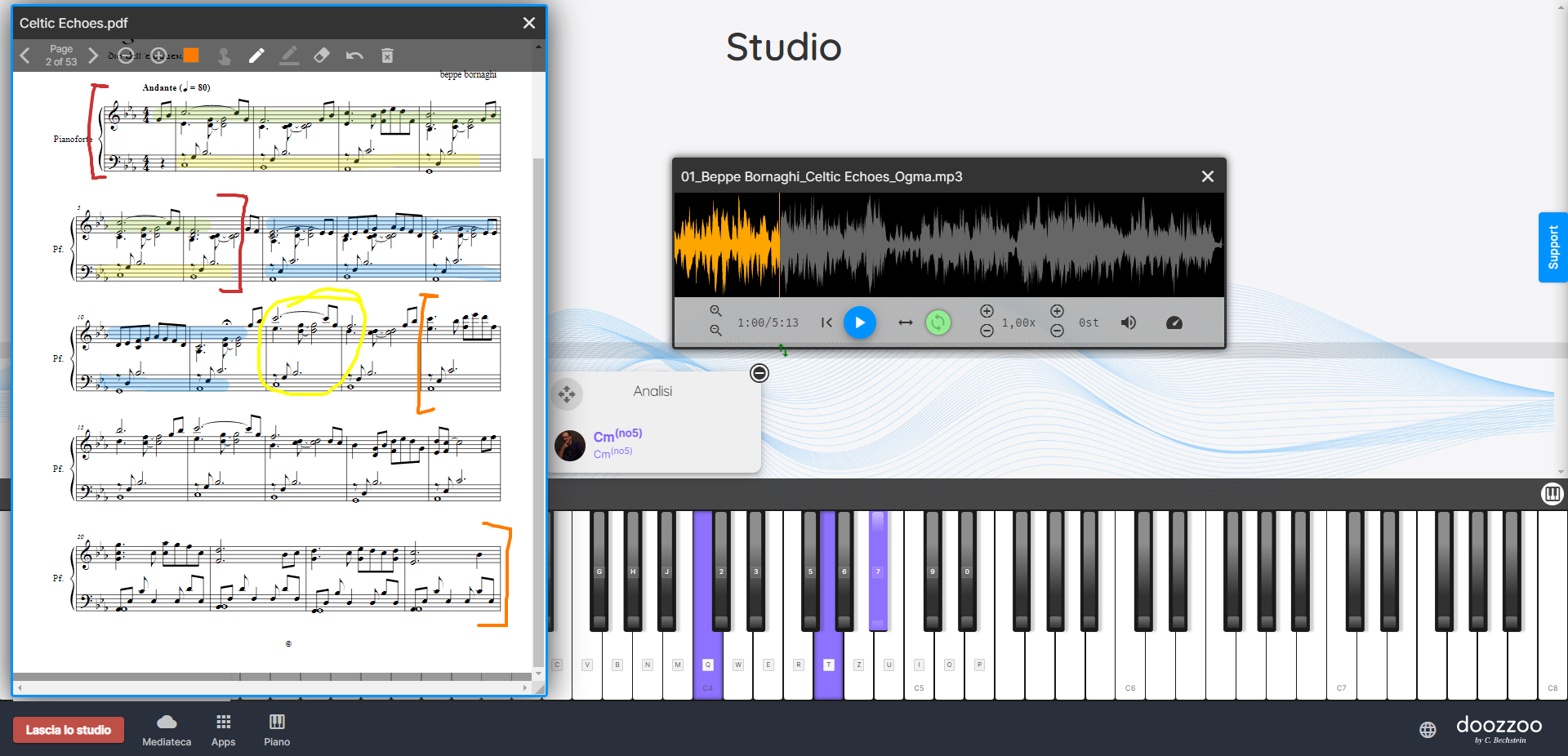The height and width of the screenshot is (756, 1568).
Task: Select the eraser tool in PDF toolbar
Action: point(322,56)
